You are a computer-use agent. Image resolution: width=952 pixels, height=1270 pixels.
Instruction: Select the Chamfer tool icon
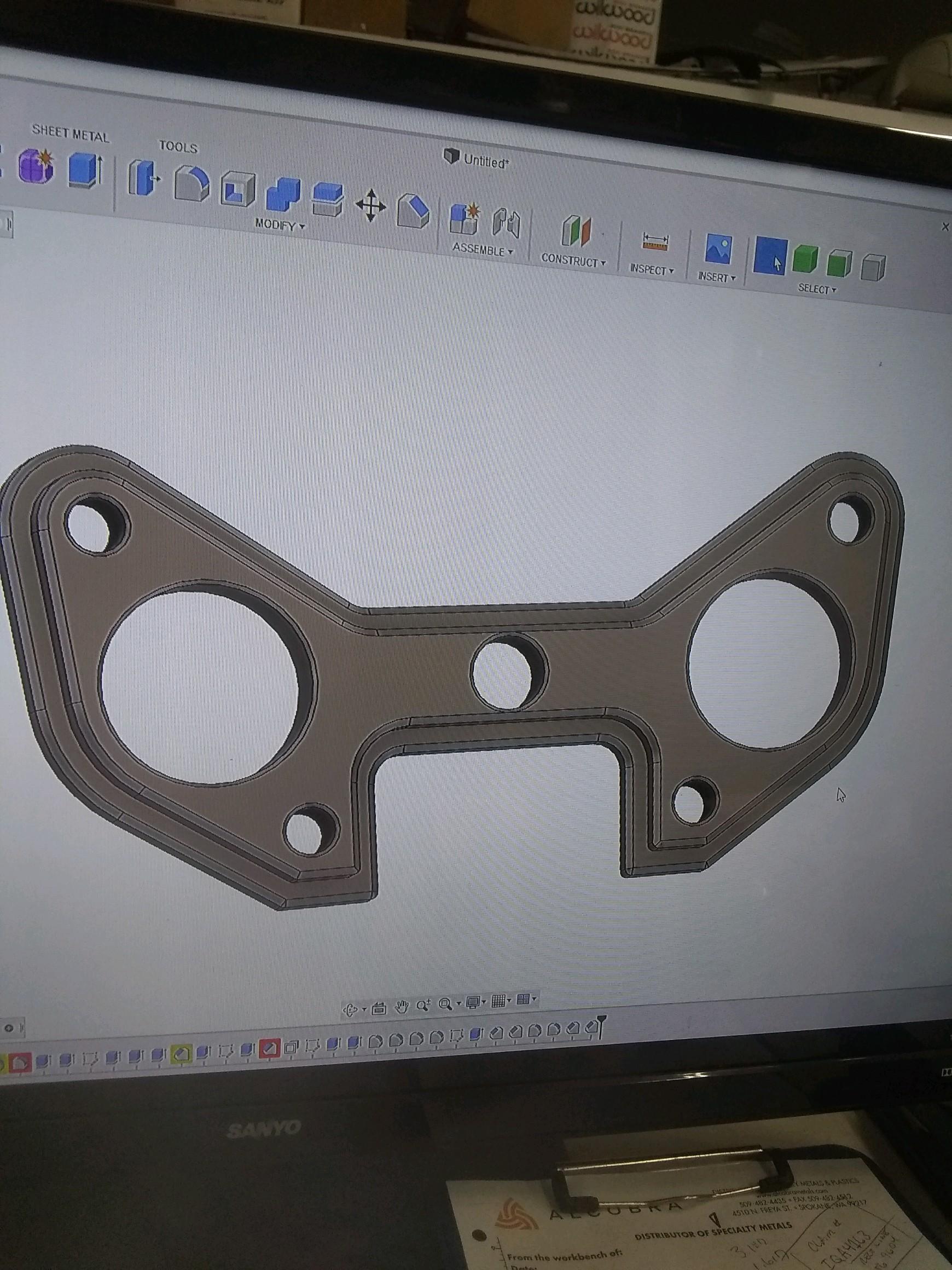[413, 211]
